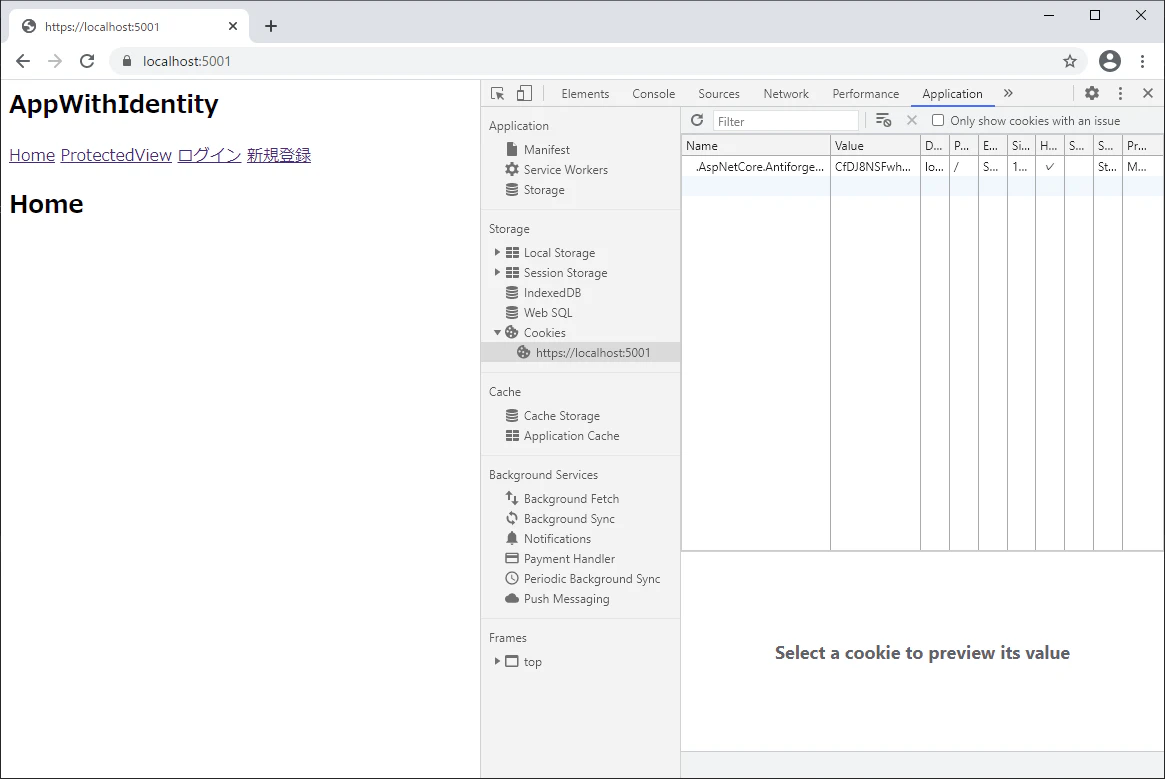Bookmark this page with star icon
The width and height of the screenshot is (1165, 779).
(1069, 61)
